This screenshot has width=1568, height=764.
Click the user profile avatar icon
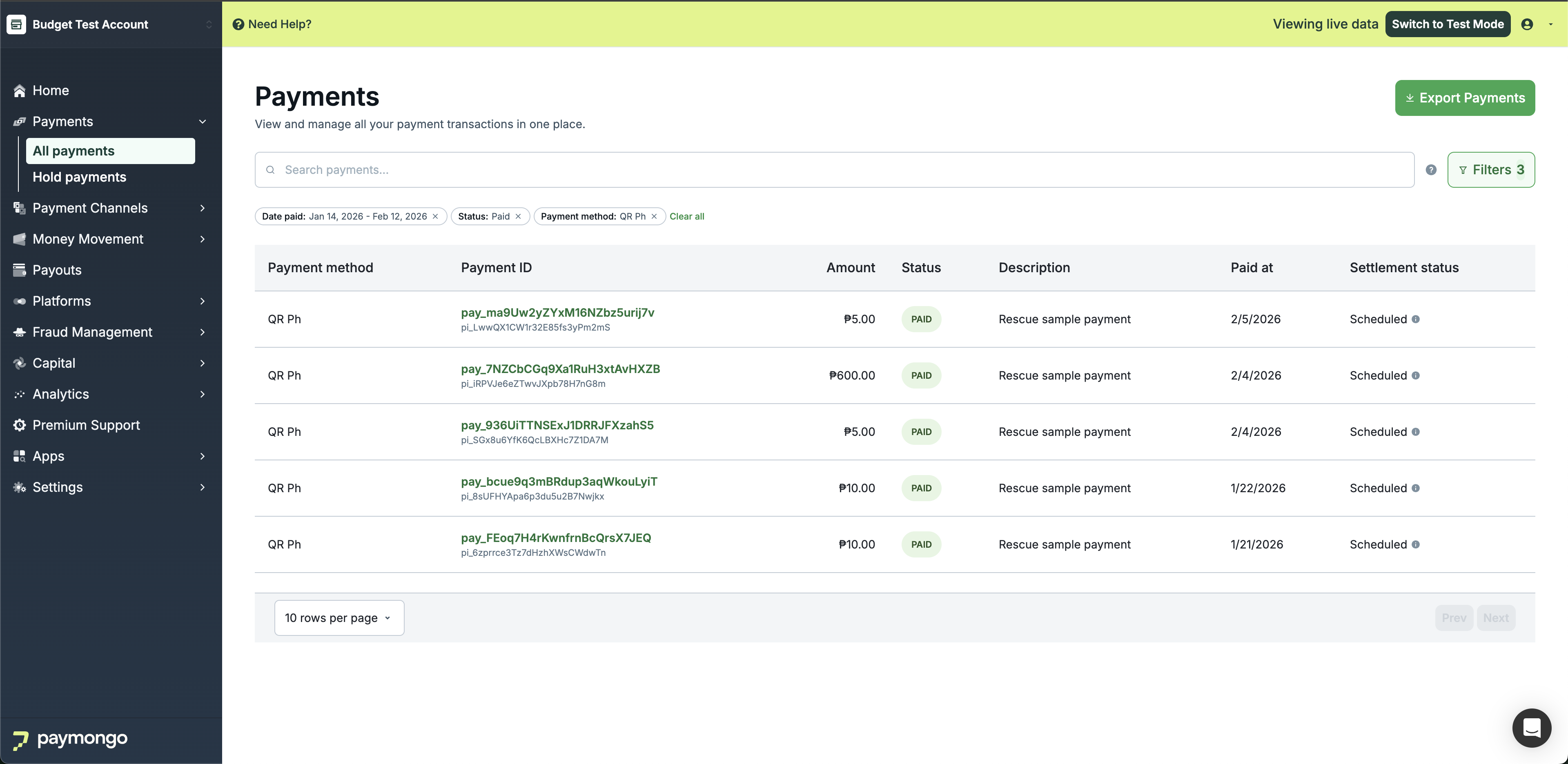(x=1527, y=24)
